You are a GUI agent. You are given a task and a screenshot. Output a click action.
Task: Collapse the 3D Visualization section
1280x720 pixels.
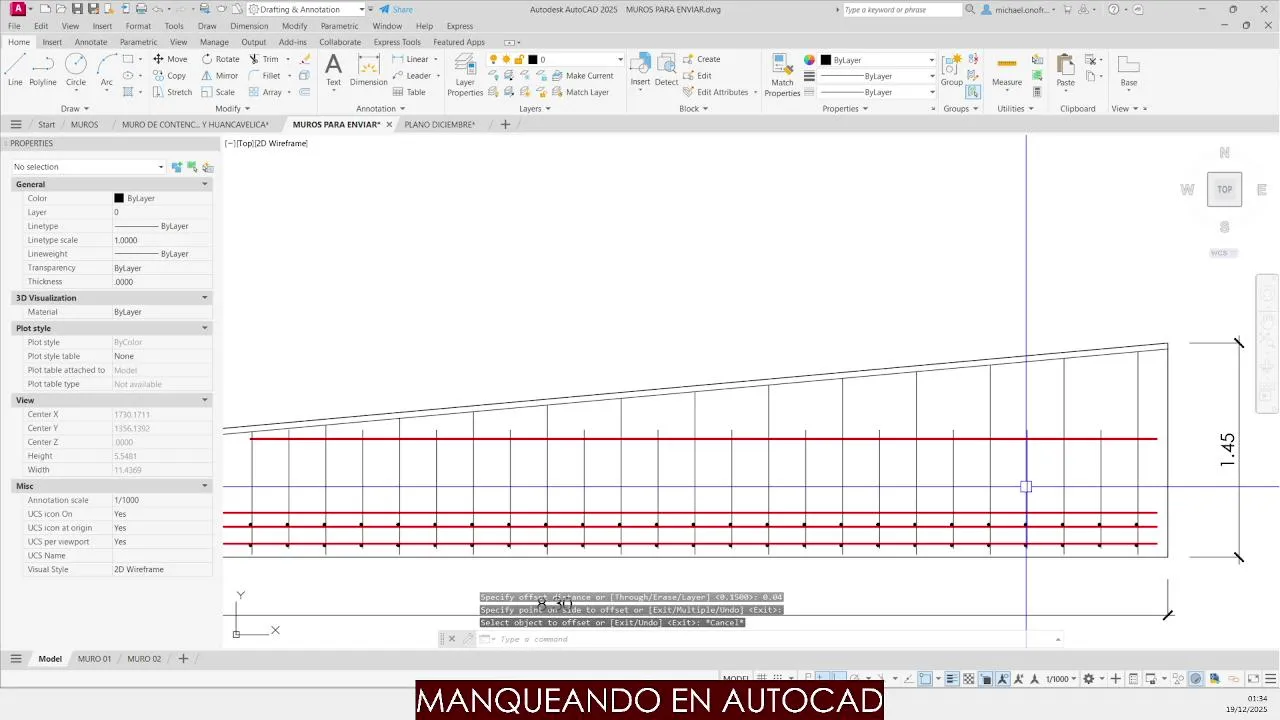click(x=205, y=298)
